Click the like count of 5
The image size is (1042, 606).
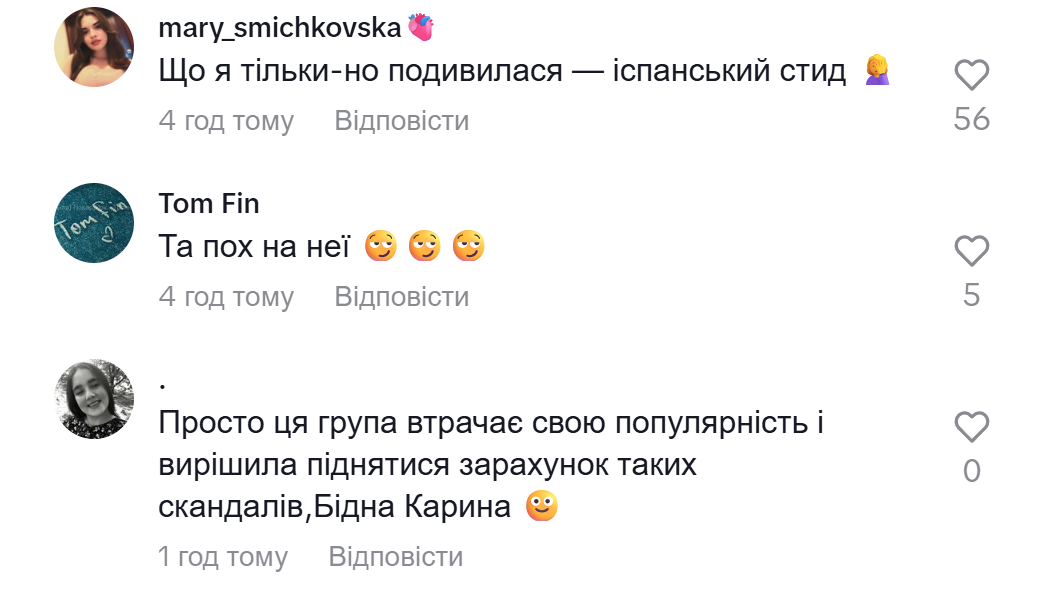tap(971, 296)
